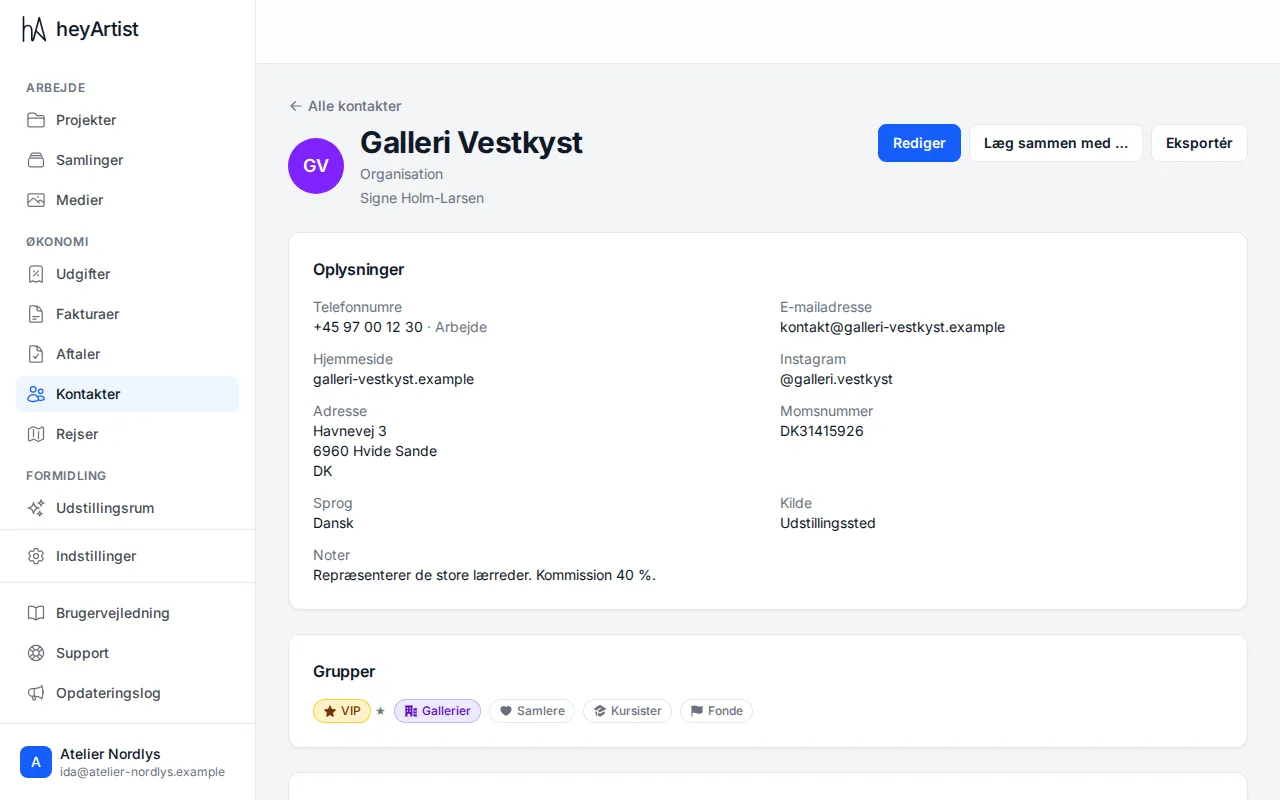
Task: Click the Udstillingsrum sparkle icon
Action: click(36, 508)
